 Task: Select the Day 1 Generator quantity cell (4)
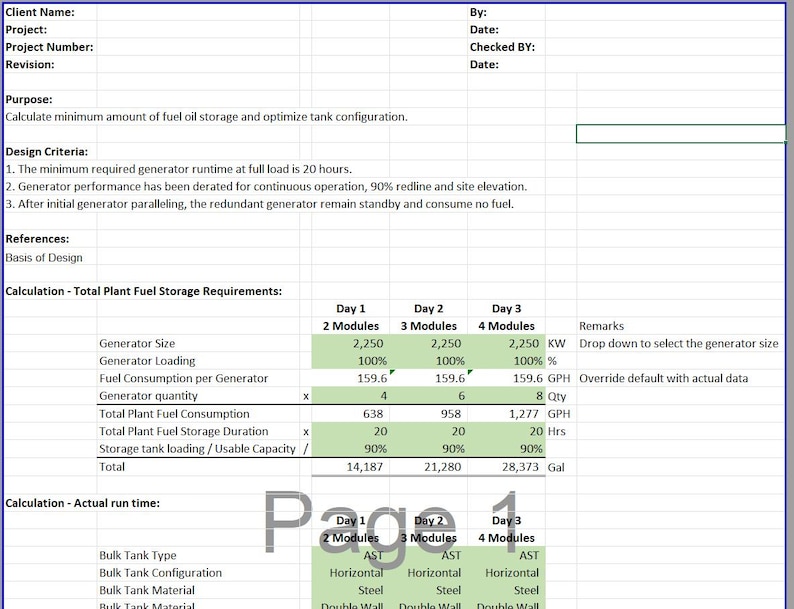(x=351, y=396)
